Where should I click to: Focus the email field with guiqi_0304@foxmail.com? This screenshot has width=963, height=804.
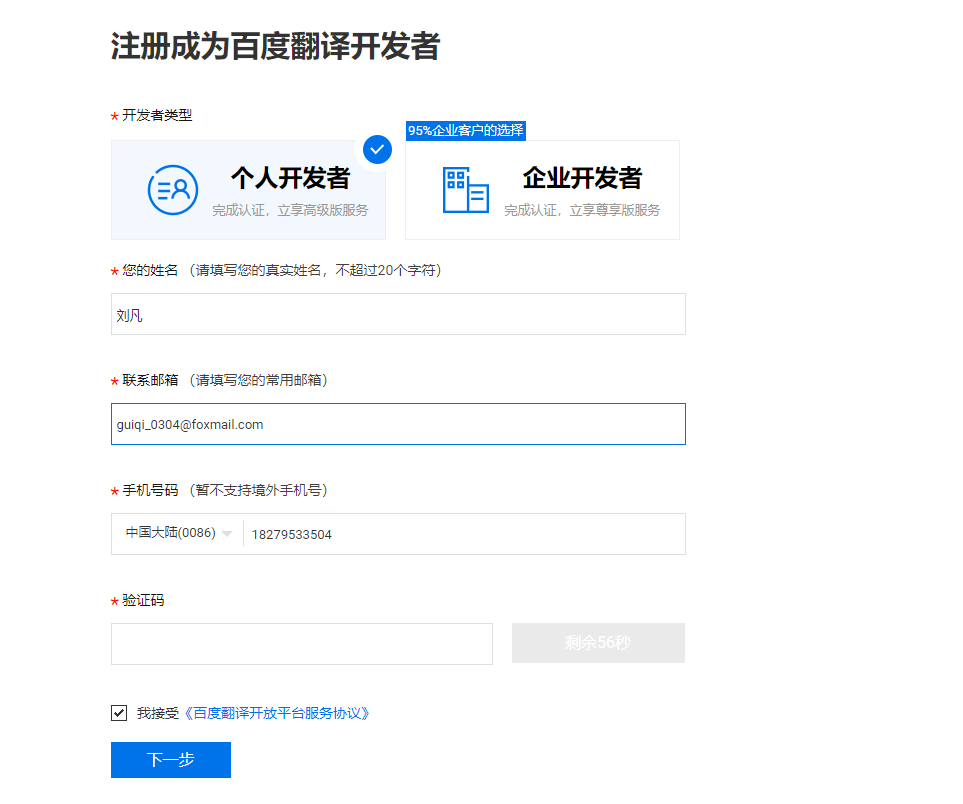(x=398, y=424)
